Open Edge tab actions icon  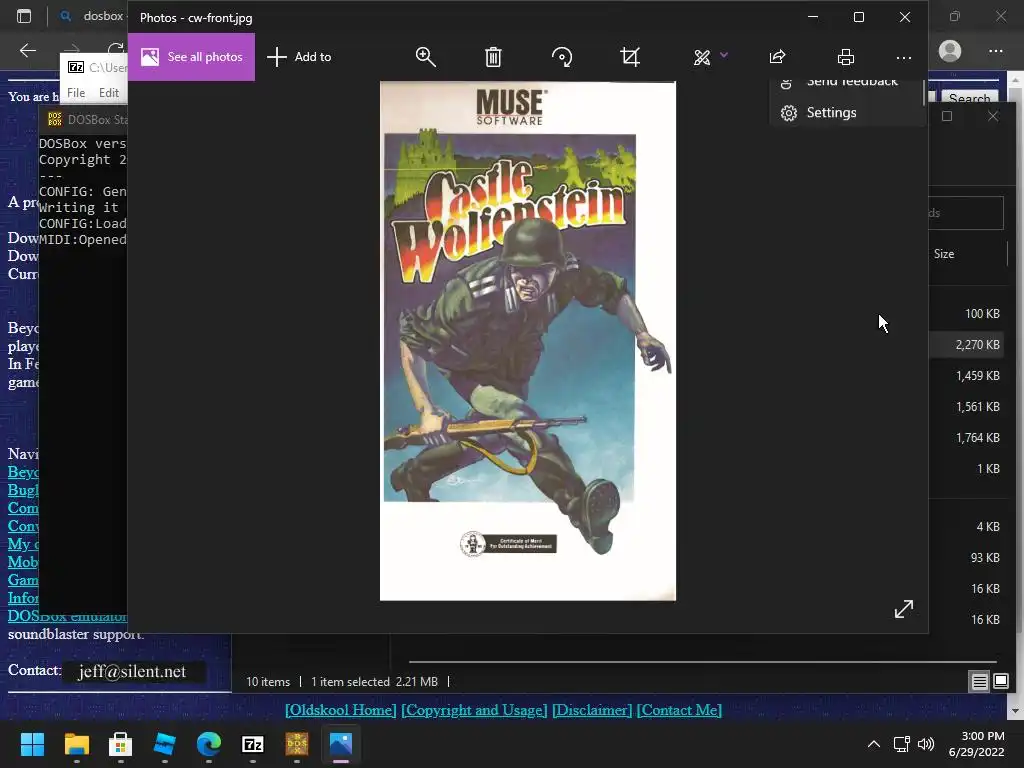point(24,16)
